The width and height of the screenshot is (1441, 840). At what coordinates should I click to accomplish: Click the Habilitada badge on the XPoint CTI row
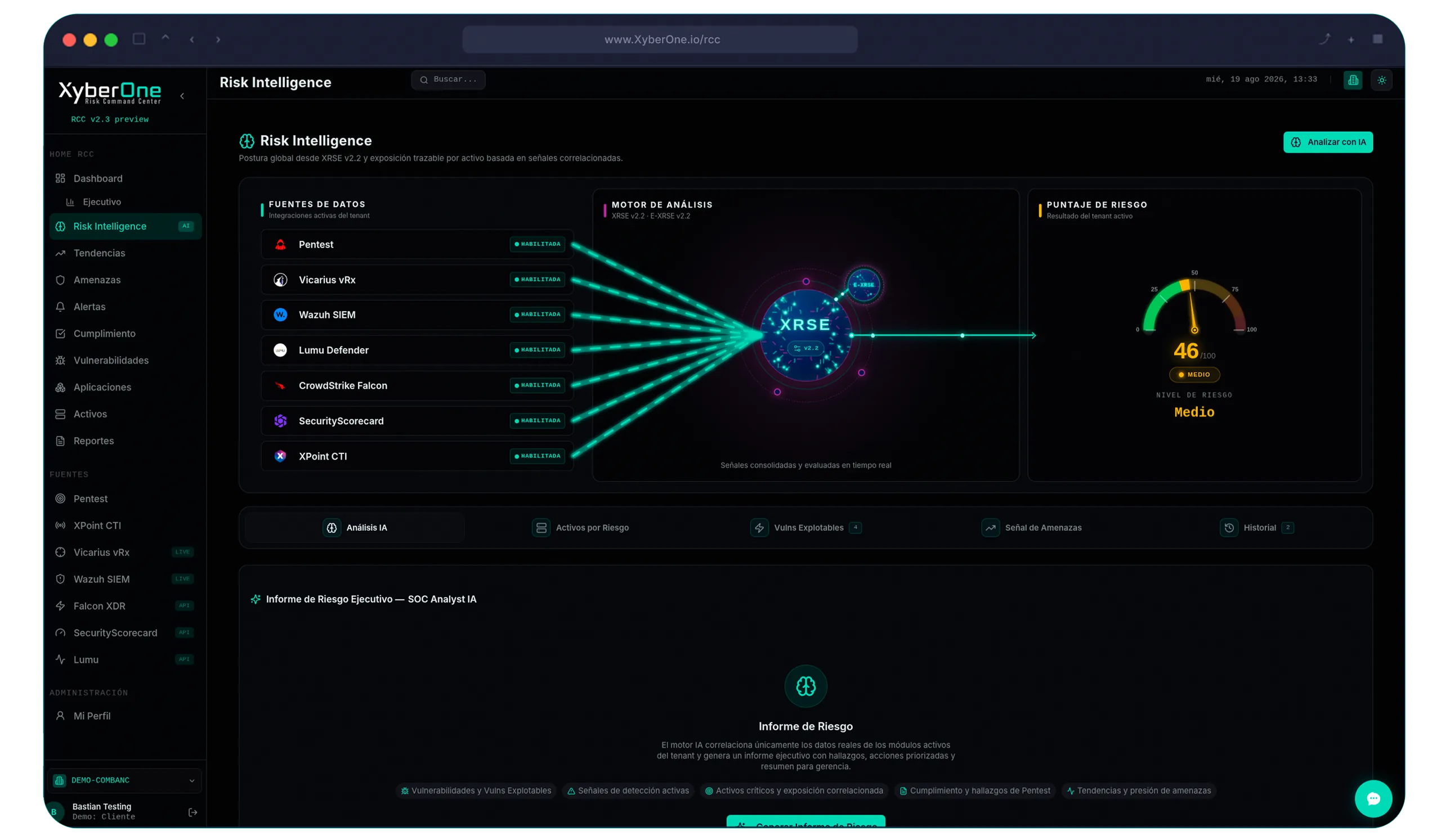(538, 456)
